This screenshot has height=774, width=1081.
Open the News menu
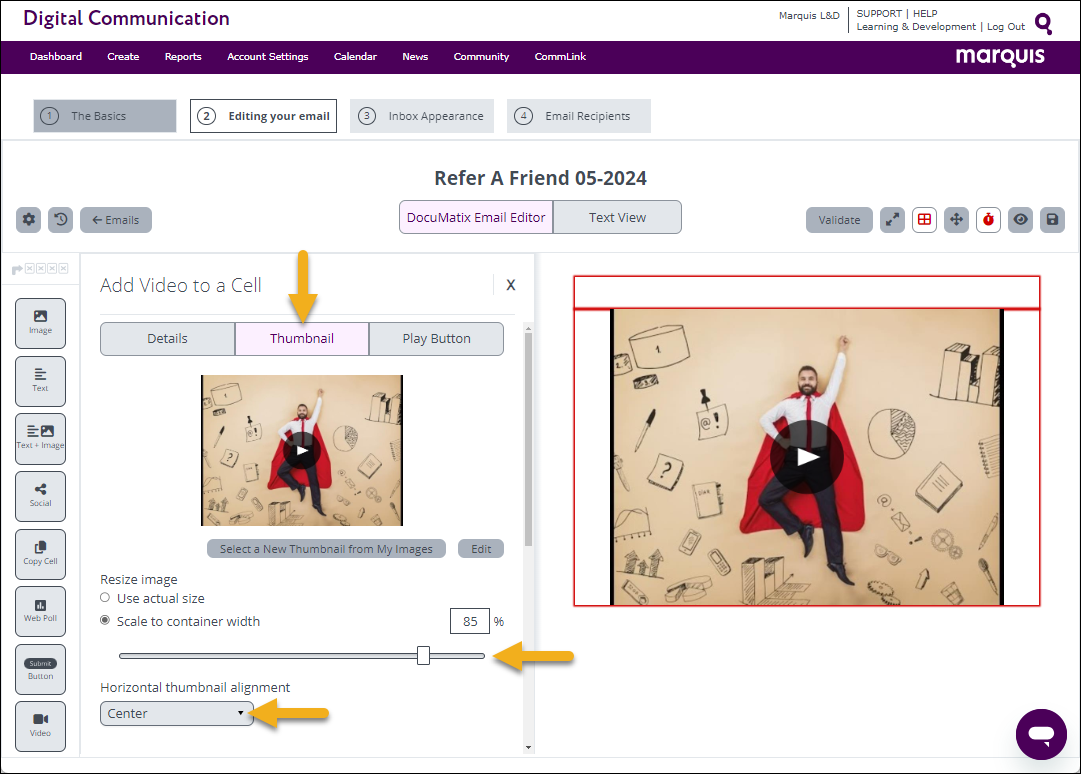tap(415, 57)
